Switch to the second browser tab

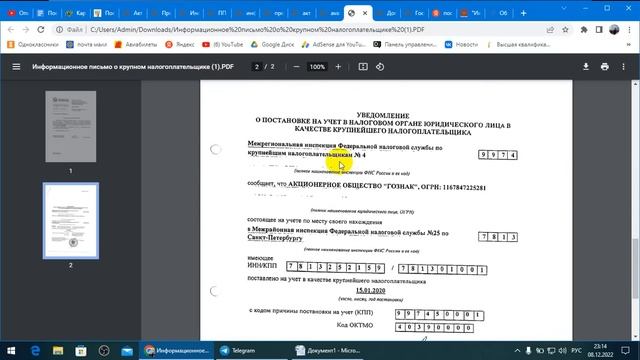coord(47,13)
